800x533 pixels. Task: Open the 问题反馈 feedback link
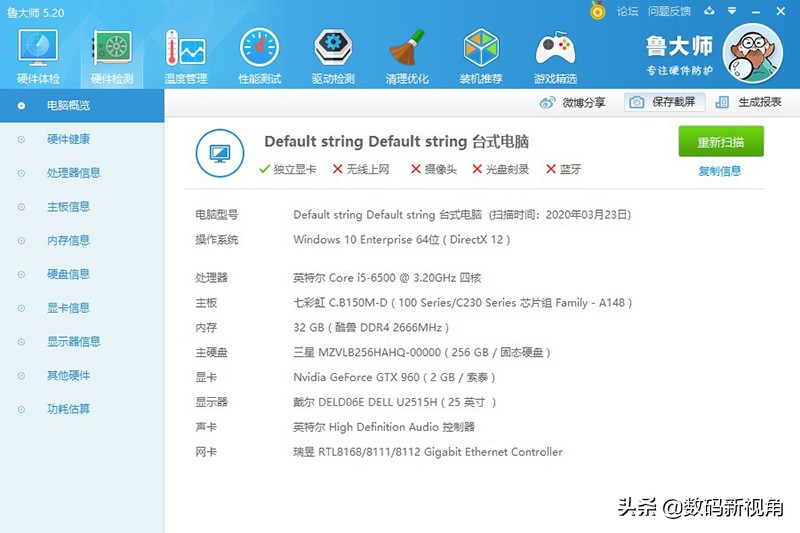tap(669, 11)
